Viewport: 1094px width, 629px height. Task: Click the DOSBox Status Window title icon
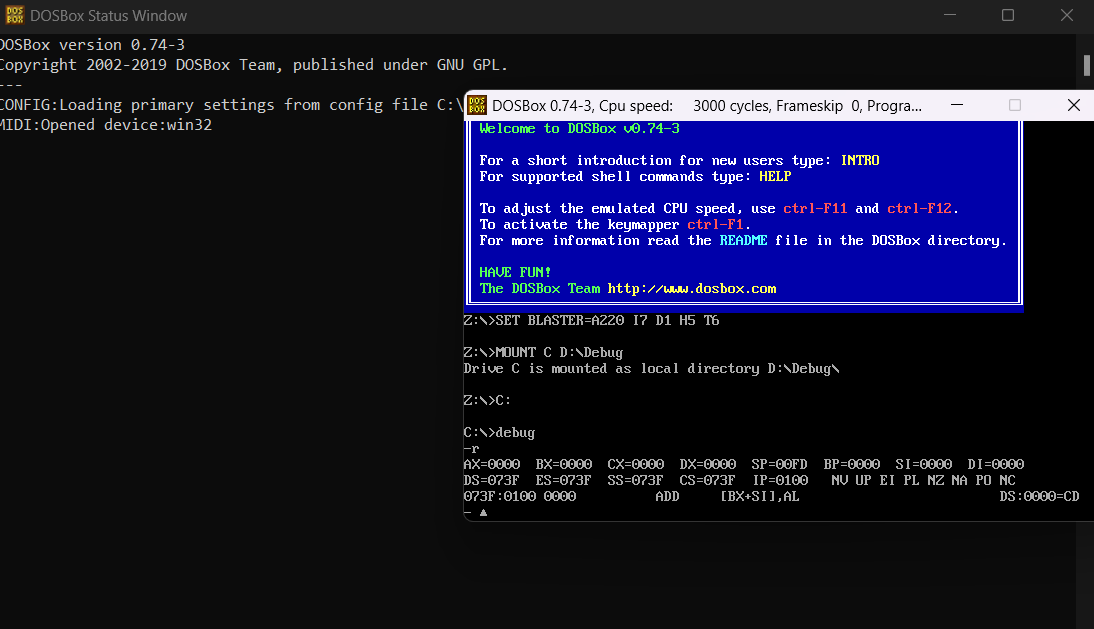[14, 16]
